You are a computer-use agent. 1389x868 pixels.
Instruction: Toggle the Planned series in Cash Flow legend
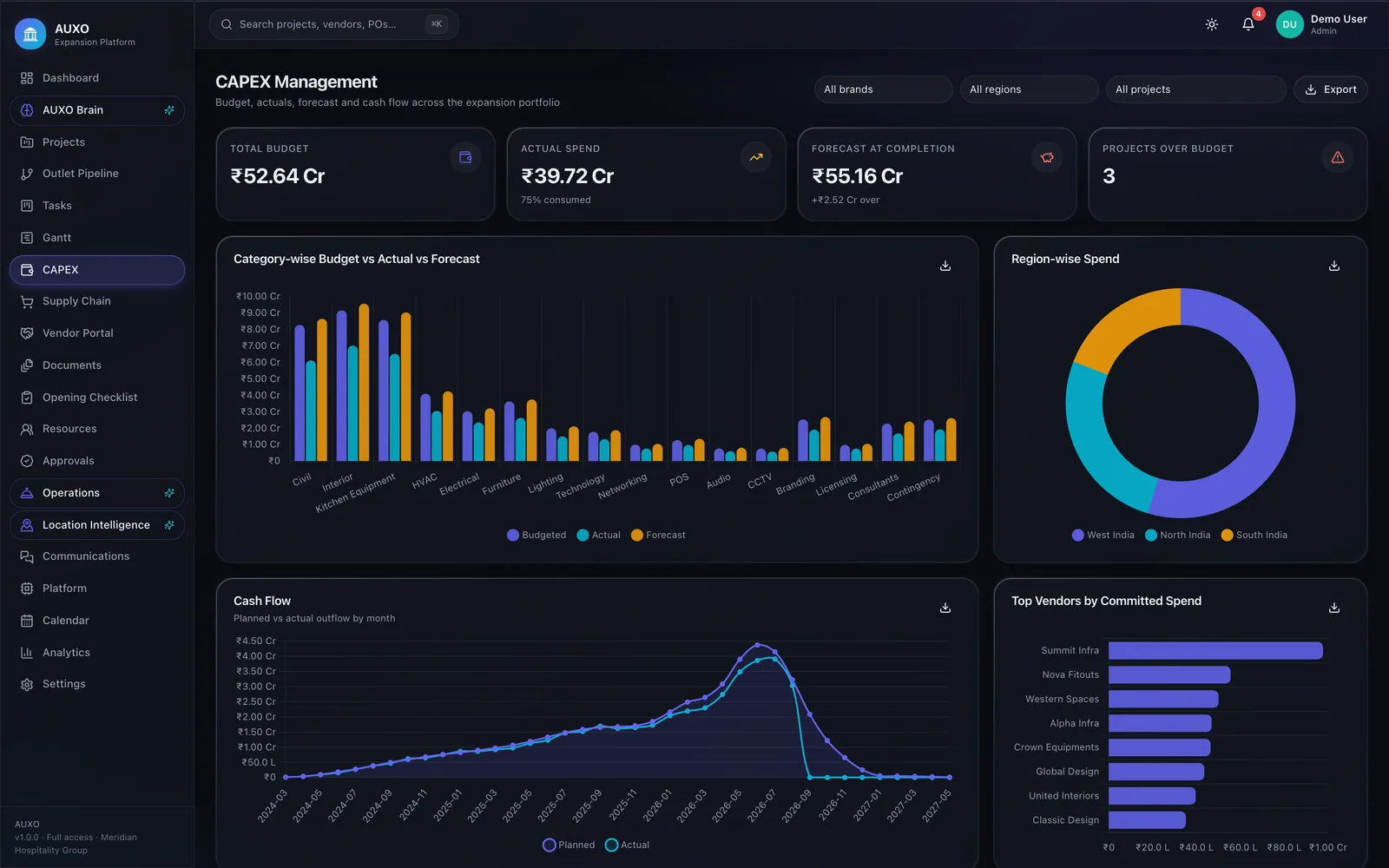(x=569, y=845)
